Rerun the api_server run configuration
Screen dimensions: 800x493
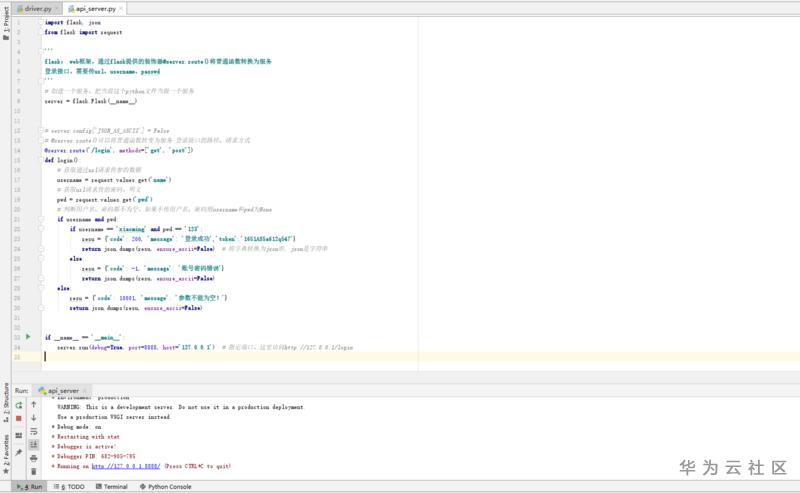(x=19, y=405)
